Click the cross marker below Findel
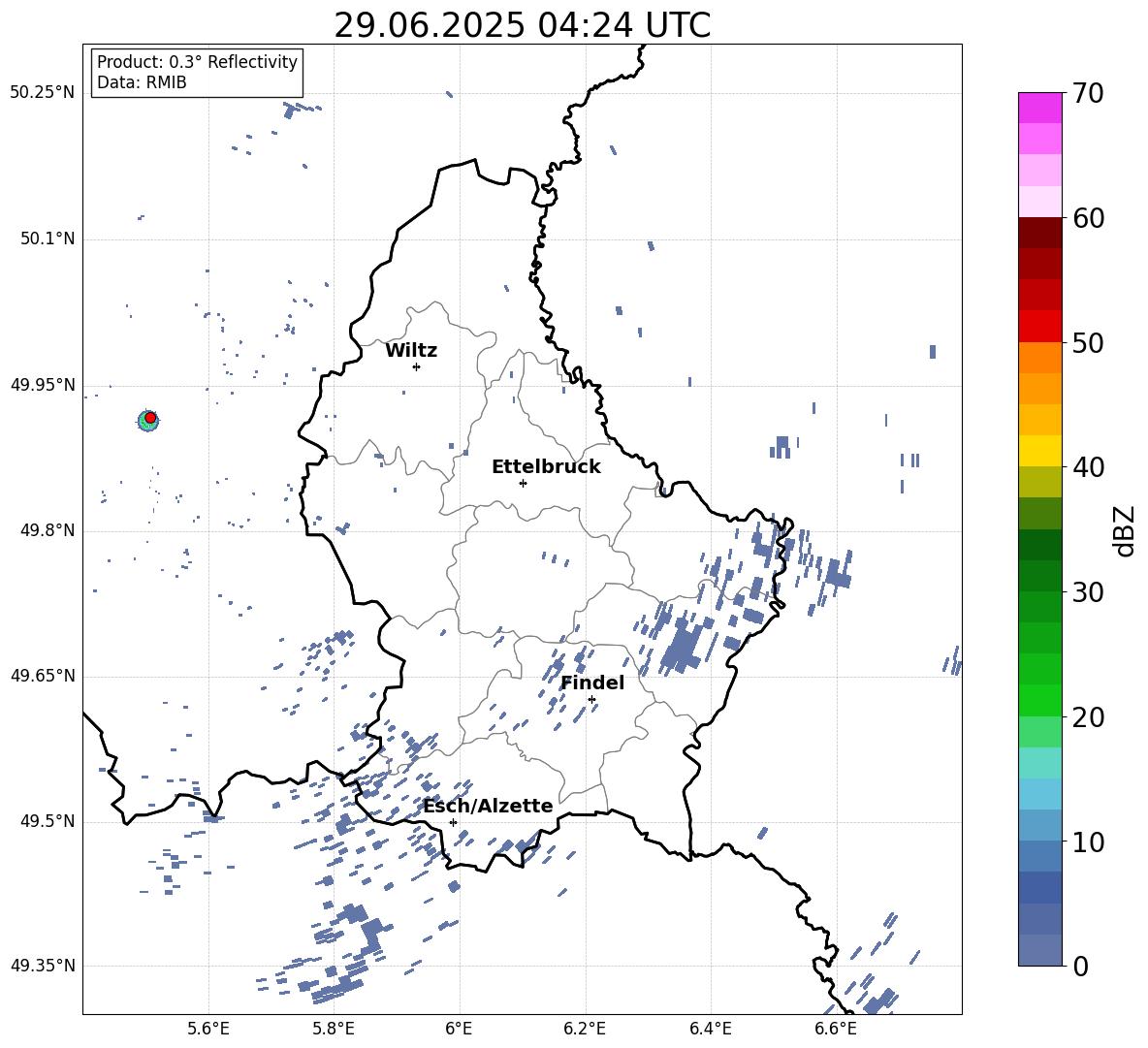The image size is (1148, 1048). [591, 700]
